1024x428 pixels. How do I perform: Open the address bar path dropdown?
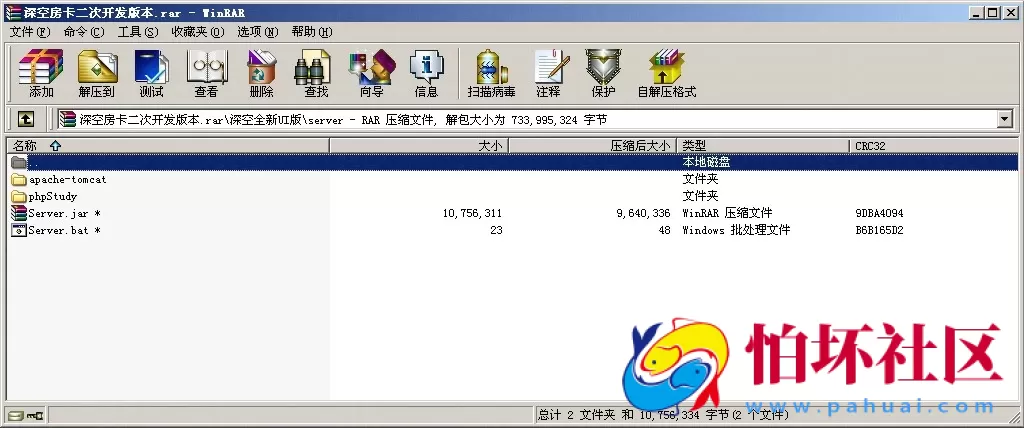pos(1004,119)
